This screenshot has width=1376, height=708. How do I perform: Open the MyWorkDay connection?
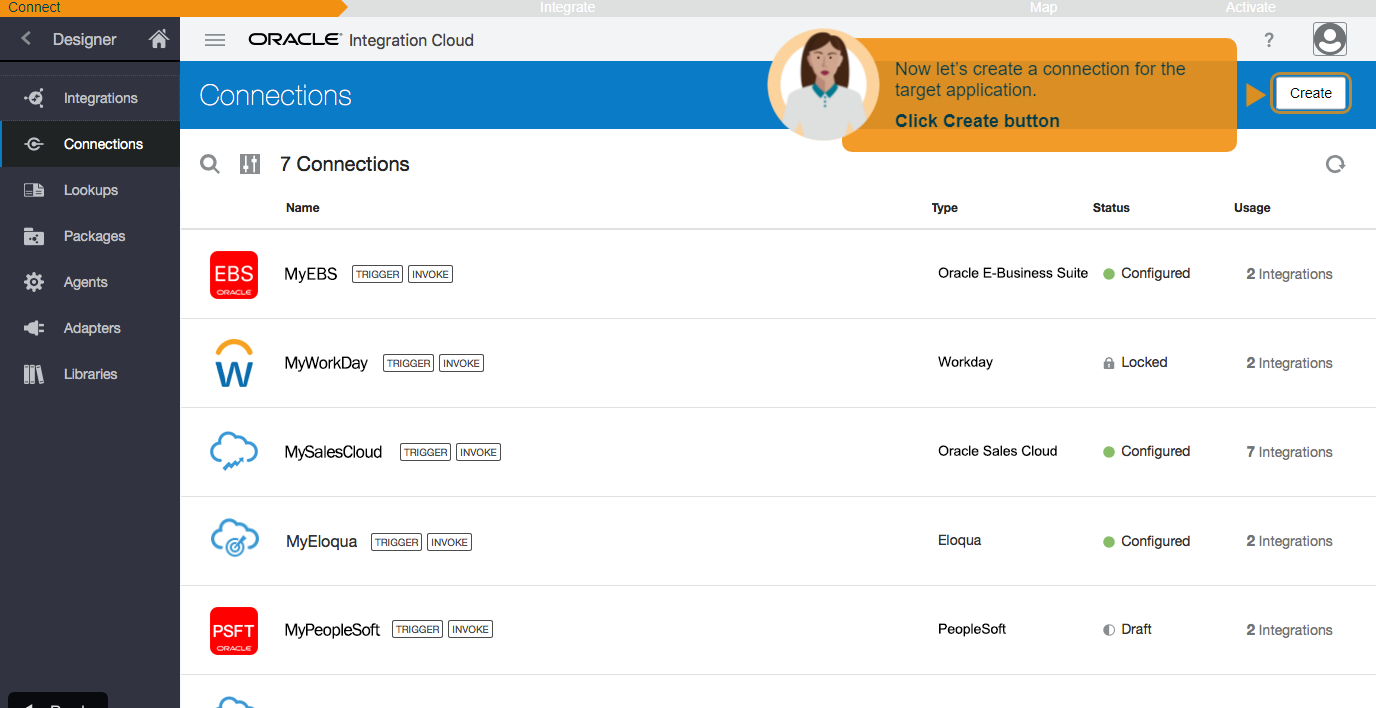click(326, 363)
